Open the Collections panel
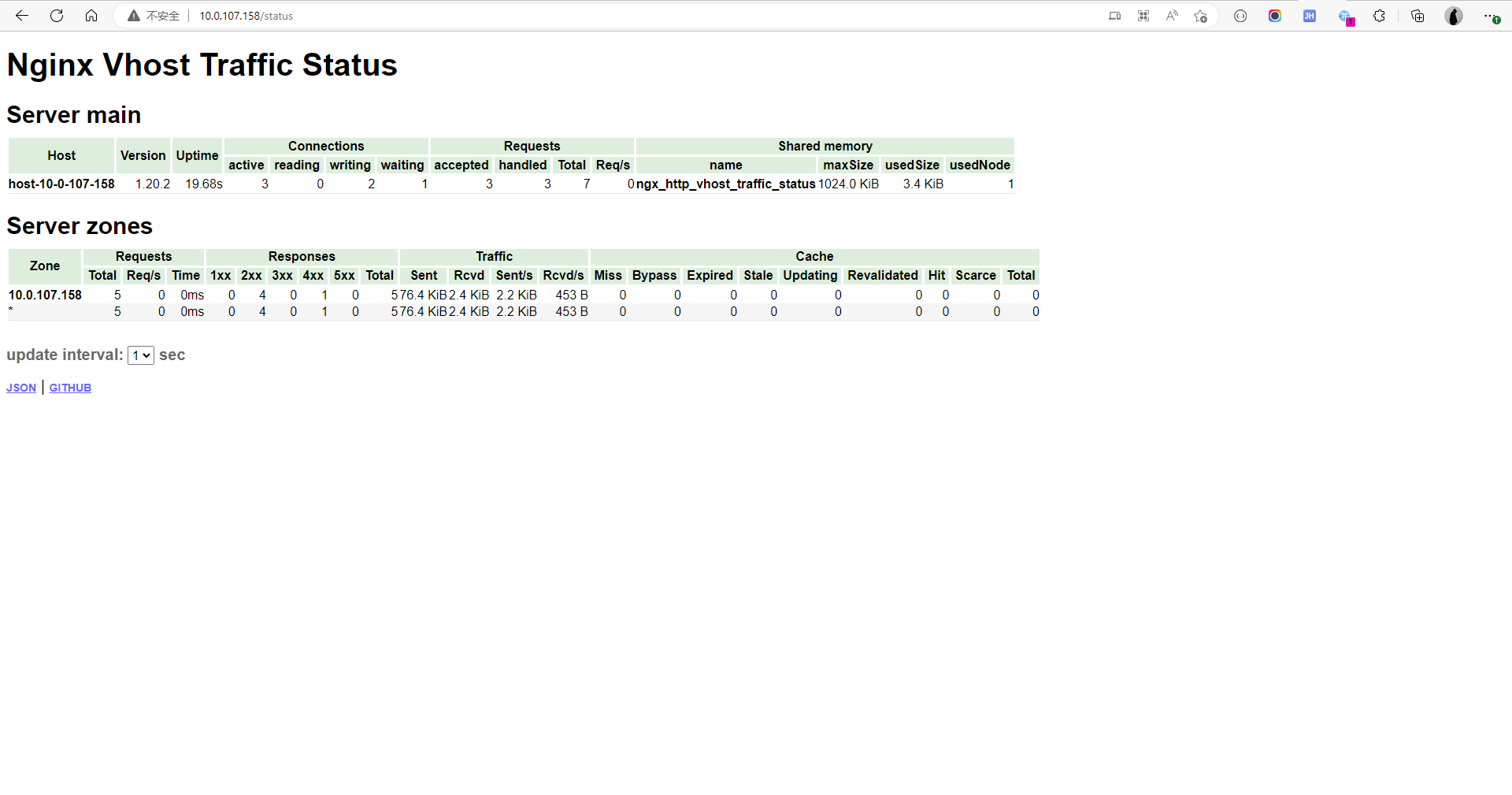The height and width of the screenshot is (795, 1512). point(1417,16)
